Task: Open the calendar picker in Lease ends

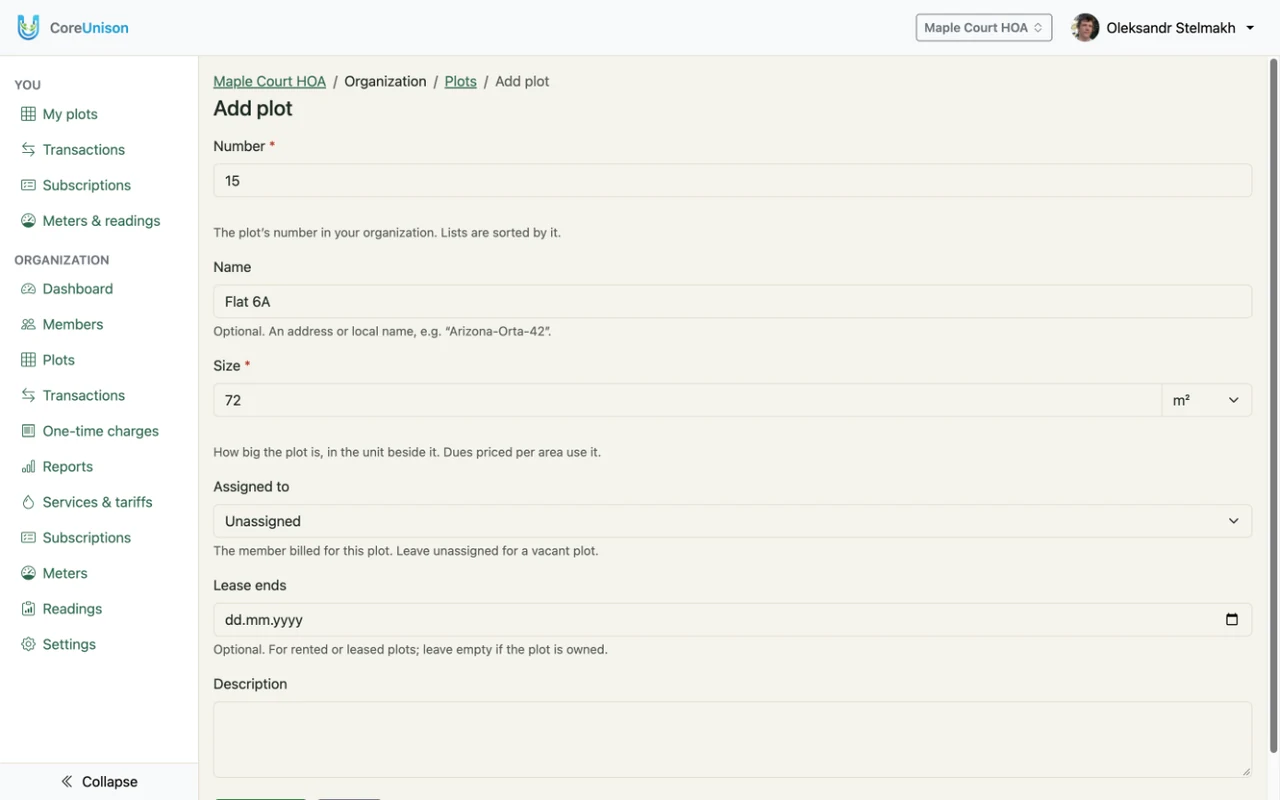Action: (x=1232, y=620)
